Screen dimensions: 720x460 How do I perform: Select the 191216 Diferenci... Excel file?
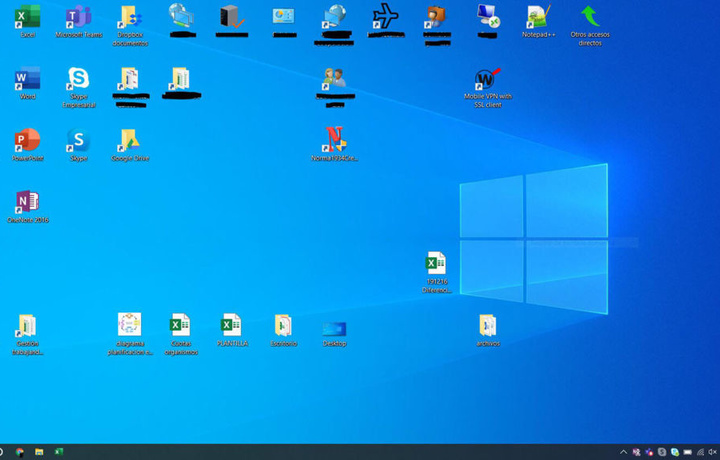tap(437, 272)
